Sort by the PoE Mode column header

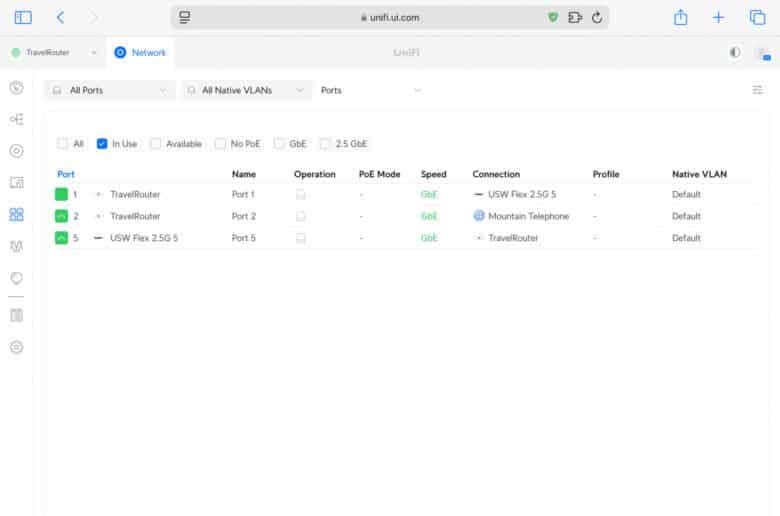point(380,174)
